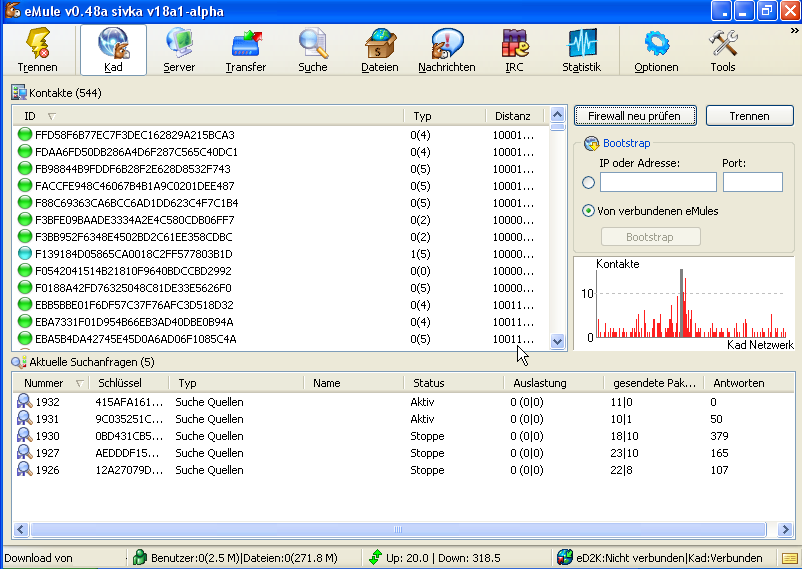
Task: Open the Dateien shared files section
Action: tap(380, 50)
